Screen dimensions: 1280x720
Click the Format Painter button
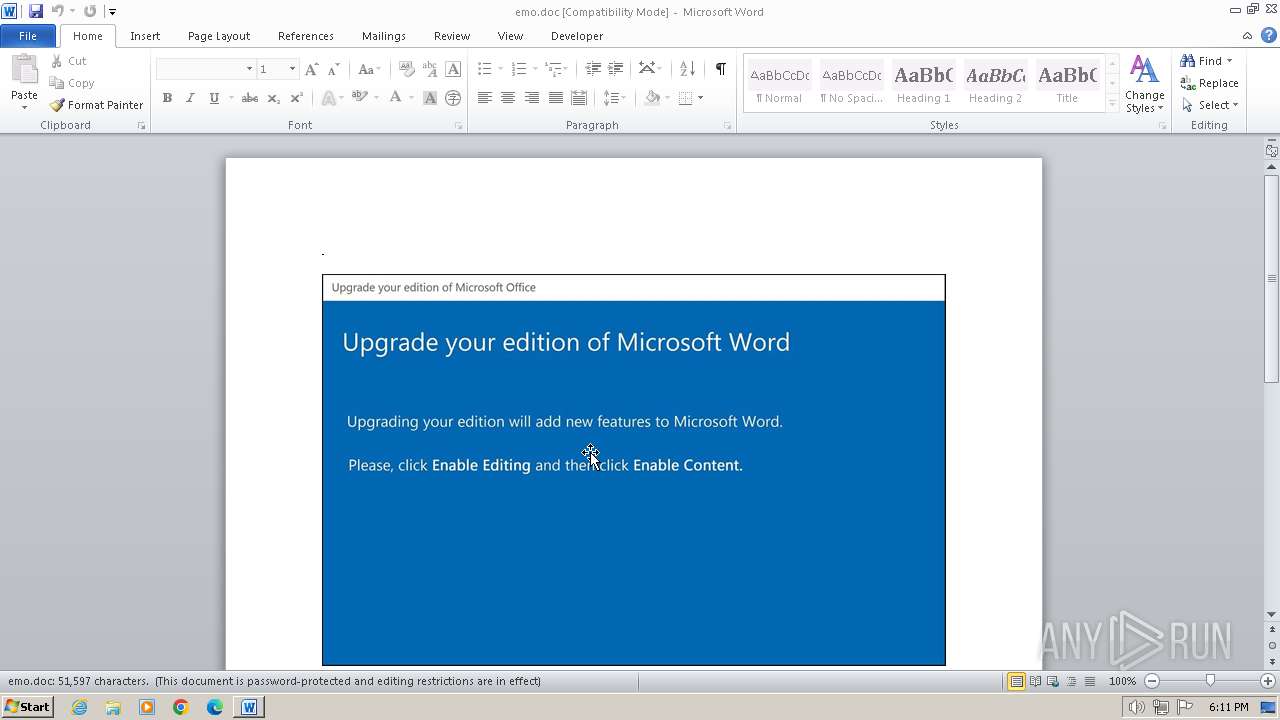point(96,105)
